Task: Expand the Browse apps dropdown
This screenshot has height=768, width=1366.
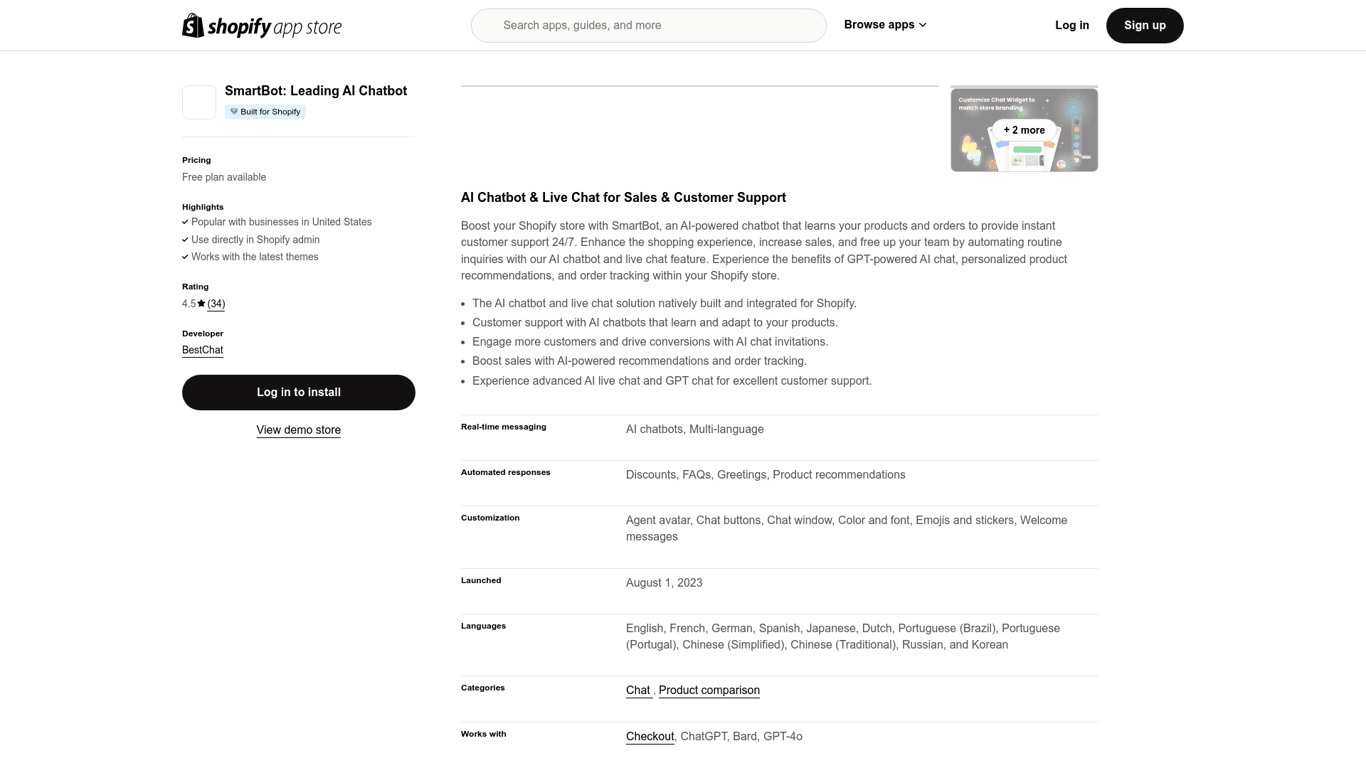Action: [885, 25]
